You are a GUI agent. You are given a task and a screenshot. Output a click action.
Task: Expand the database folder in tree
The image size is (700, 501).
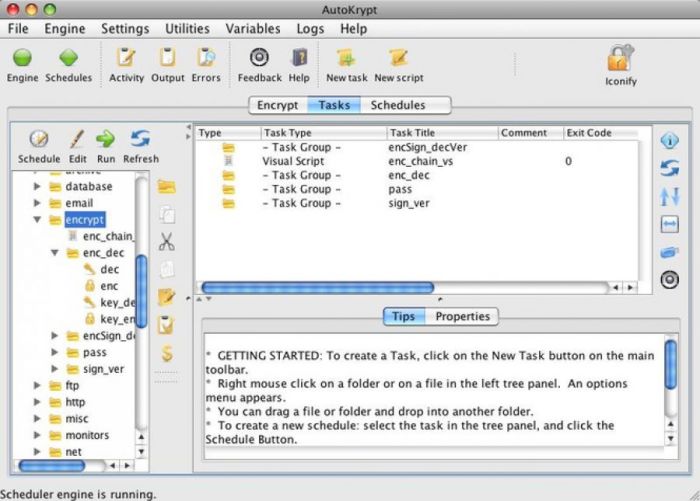coord(37,186)
